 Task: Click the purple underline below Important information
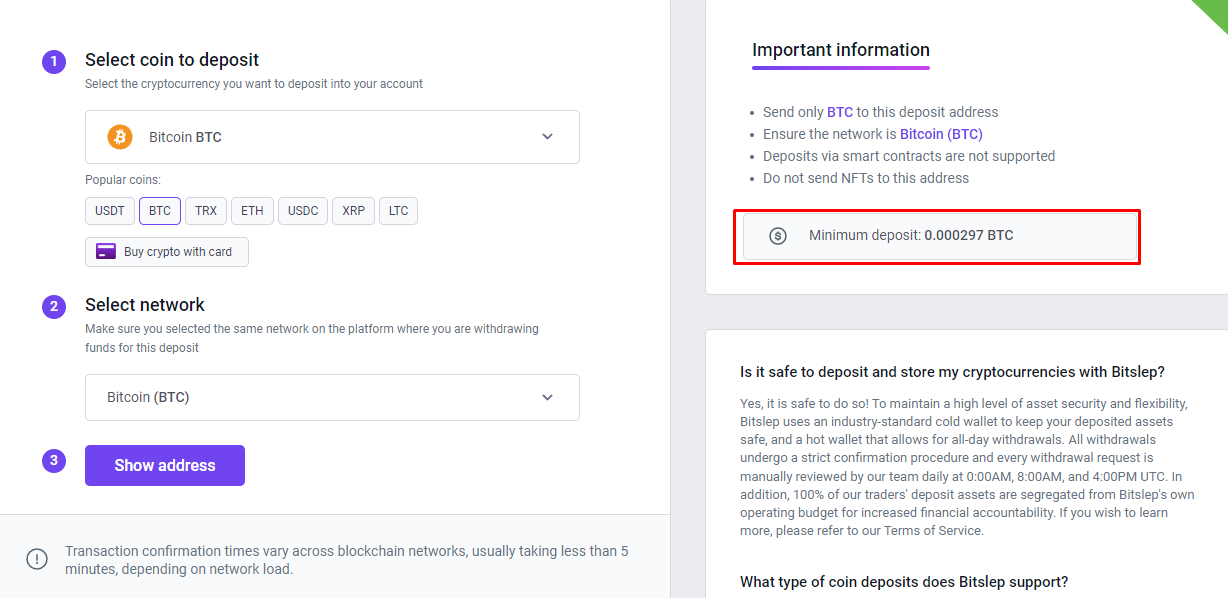(x=841, y=68)
